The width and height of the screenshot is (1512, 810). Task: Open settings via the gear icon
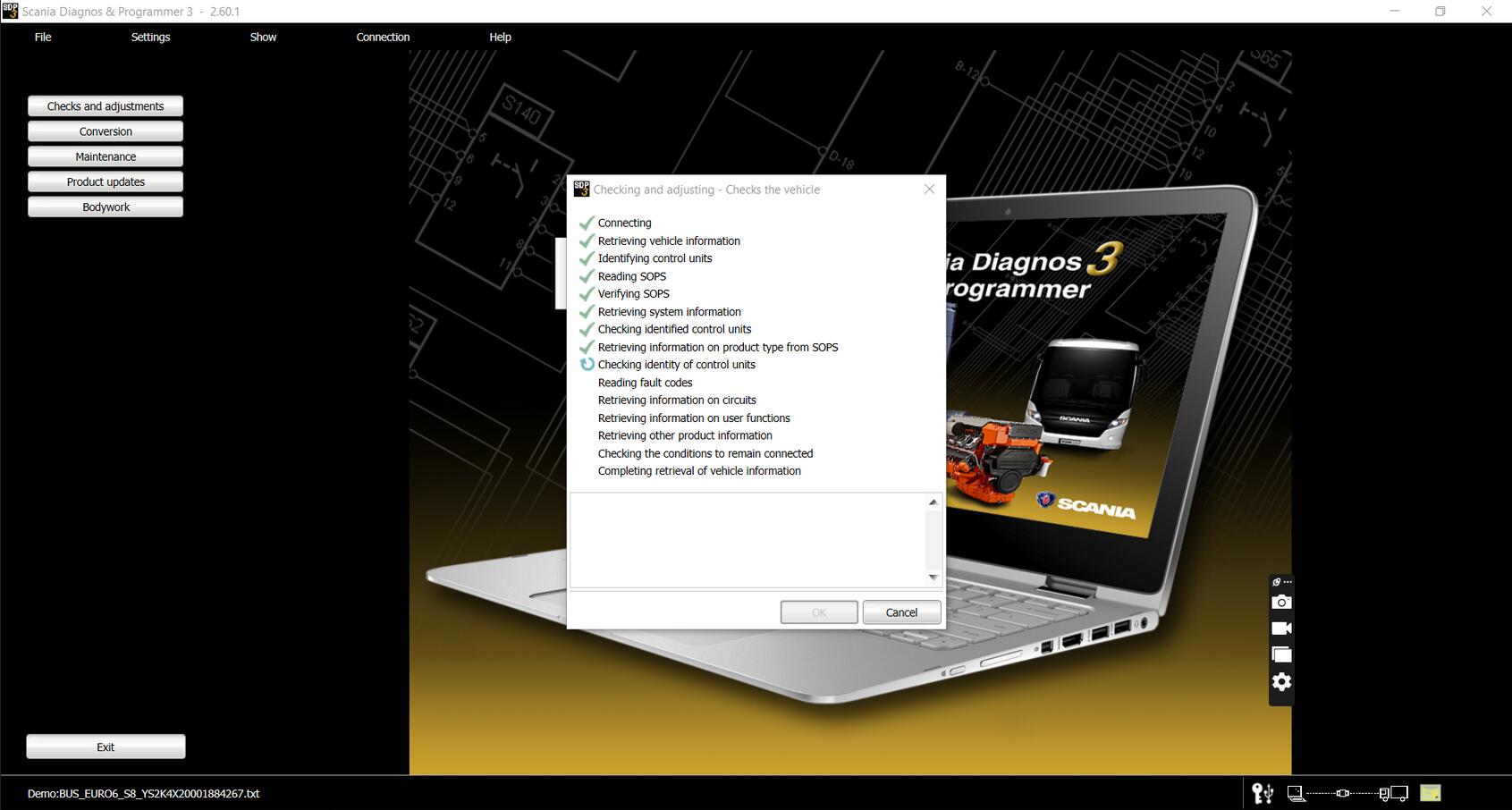coord(1281,681)
